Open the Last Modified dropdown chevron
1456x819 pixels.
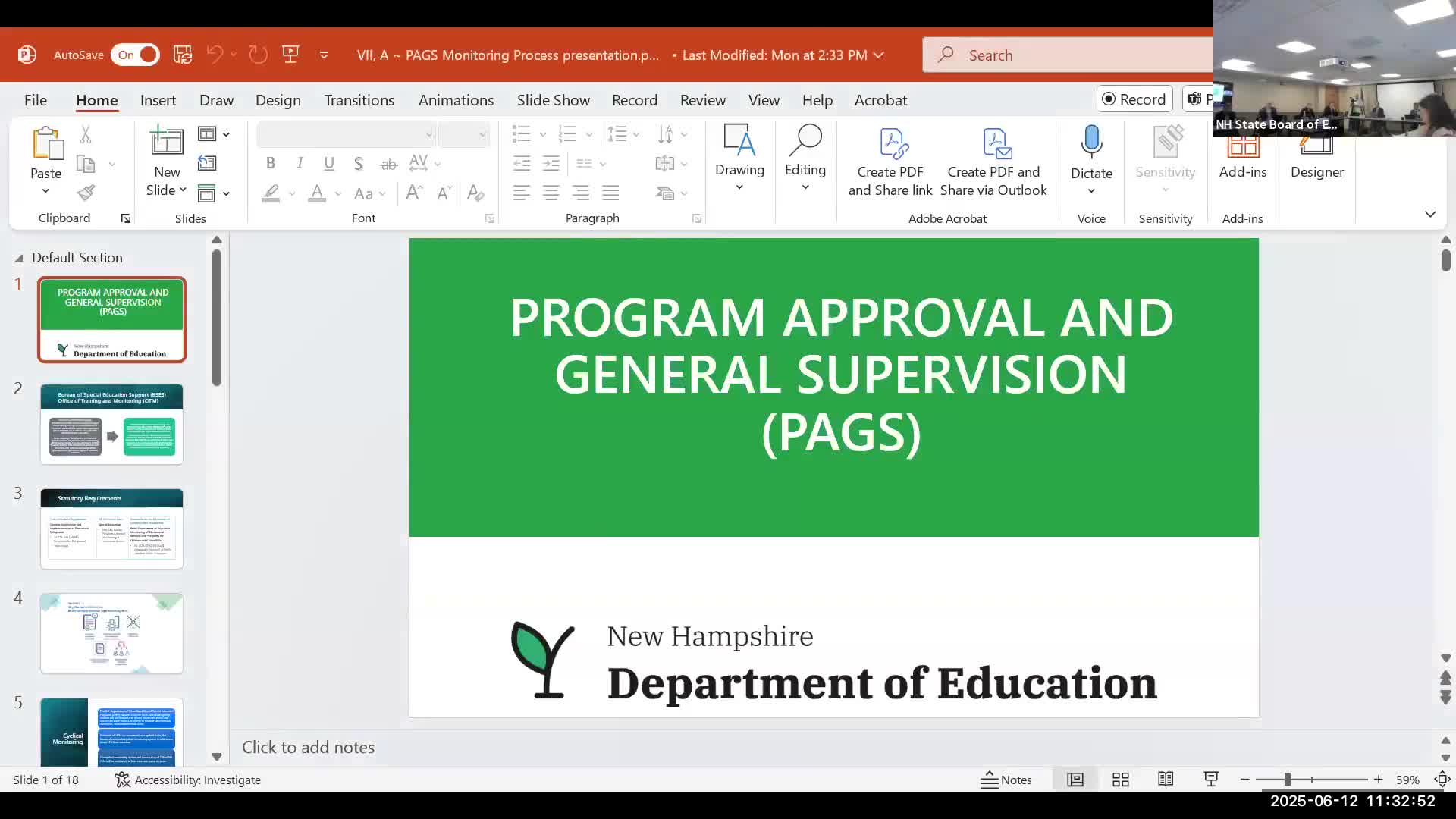879,55
